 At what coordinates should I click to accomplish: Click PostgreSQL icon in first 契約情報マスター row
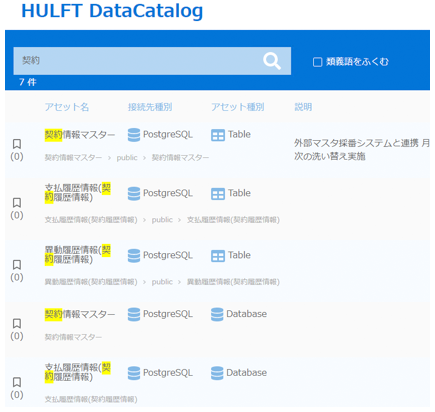134,135
